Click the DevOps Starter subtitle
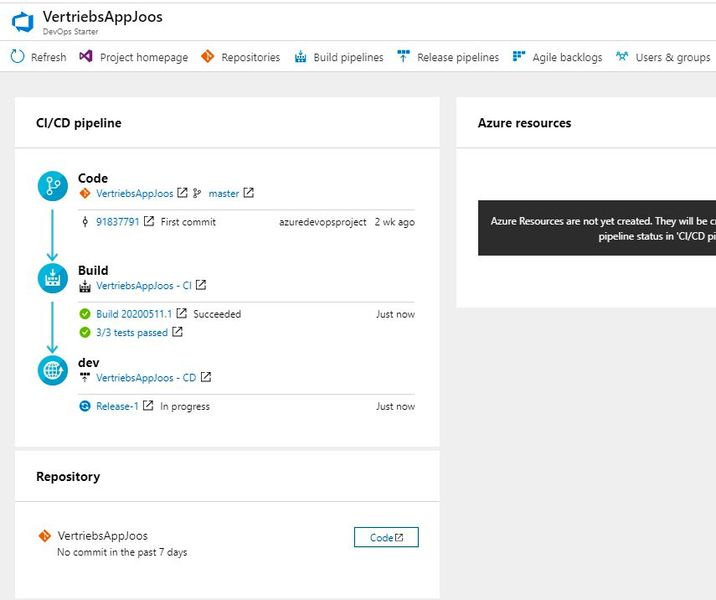This screenshot has width=716, height=600. point(70,32)
